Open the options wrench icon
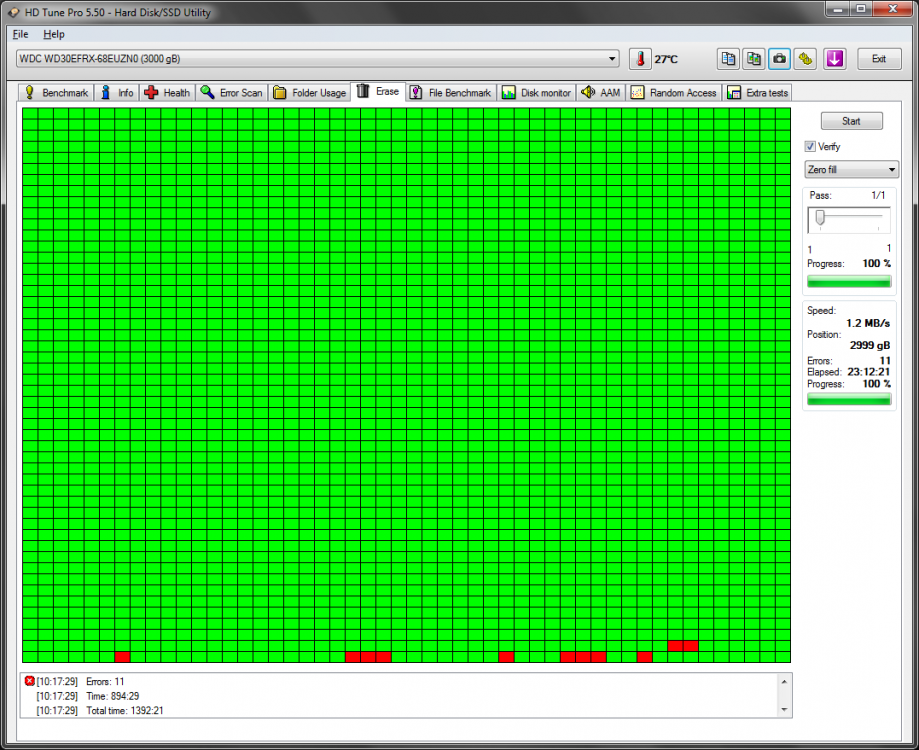Viewport: 919px width, 750px height. pyautogui.click(x=805, y=59)
